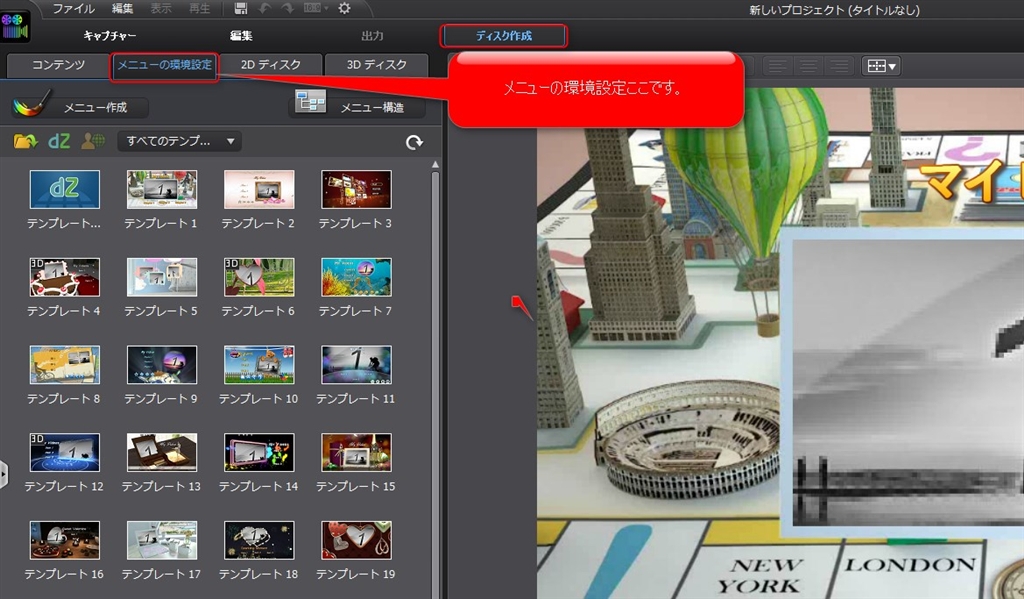Open the ファイル menu
The width and height of the screenshot is (1024, 599).
coord(73,8)
